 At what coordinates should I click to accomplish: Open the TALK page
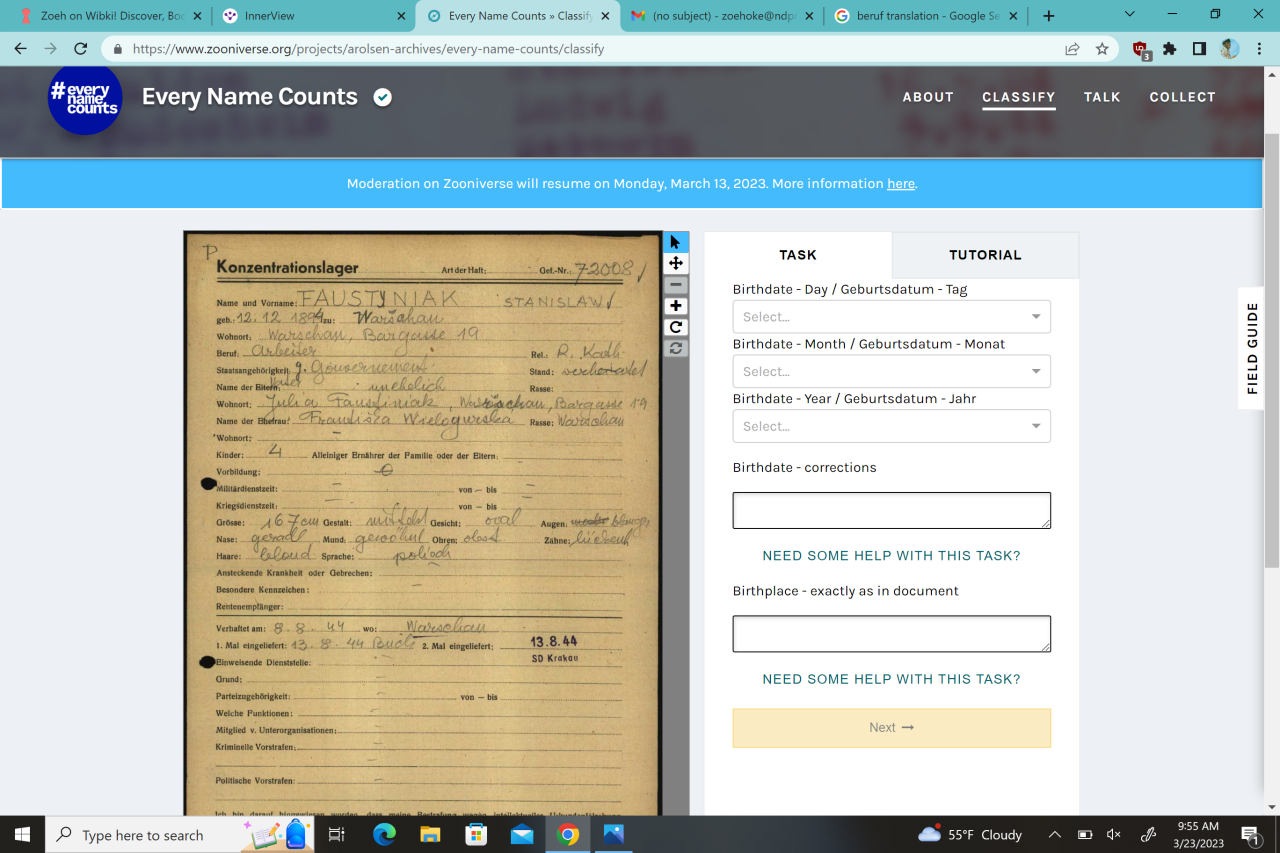[x=1102, y=97]
